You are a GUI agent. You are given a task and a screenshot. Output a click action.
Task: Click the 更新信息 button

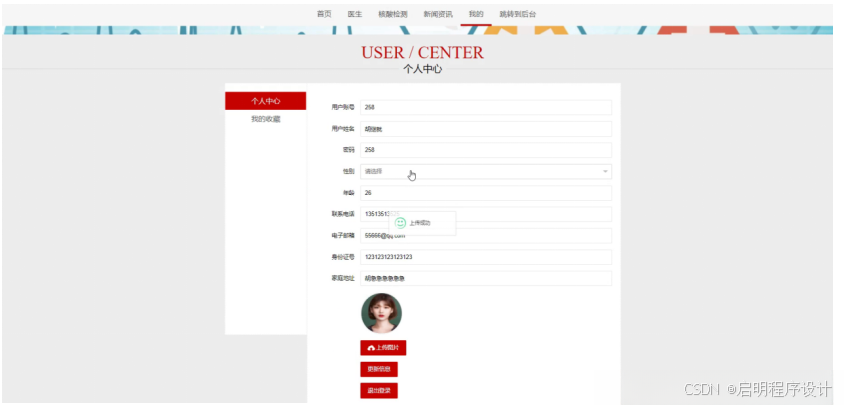[x=379, y=369]
